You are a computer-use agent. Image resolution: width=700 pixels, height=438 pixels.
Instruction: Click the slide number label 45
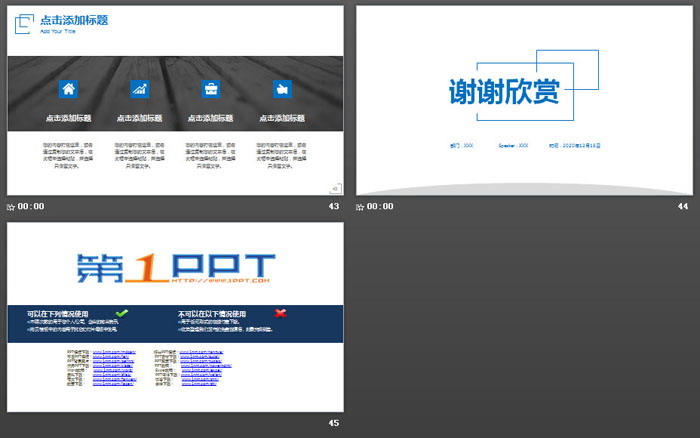click(x=333, y=423)
